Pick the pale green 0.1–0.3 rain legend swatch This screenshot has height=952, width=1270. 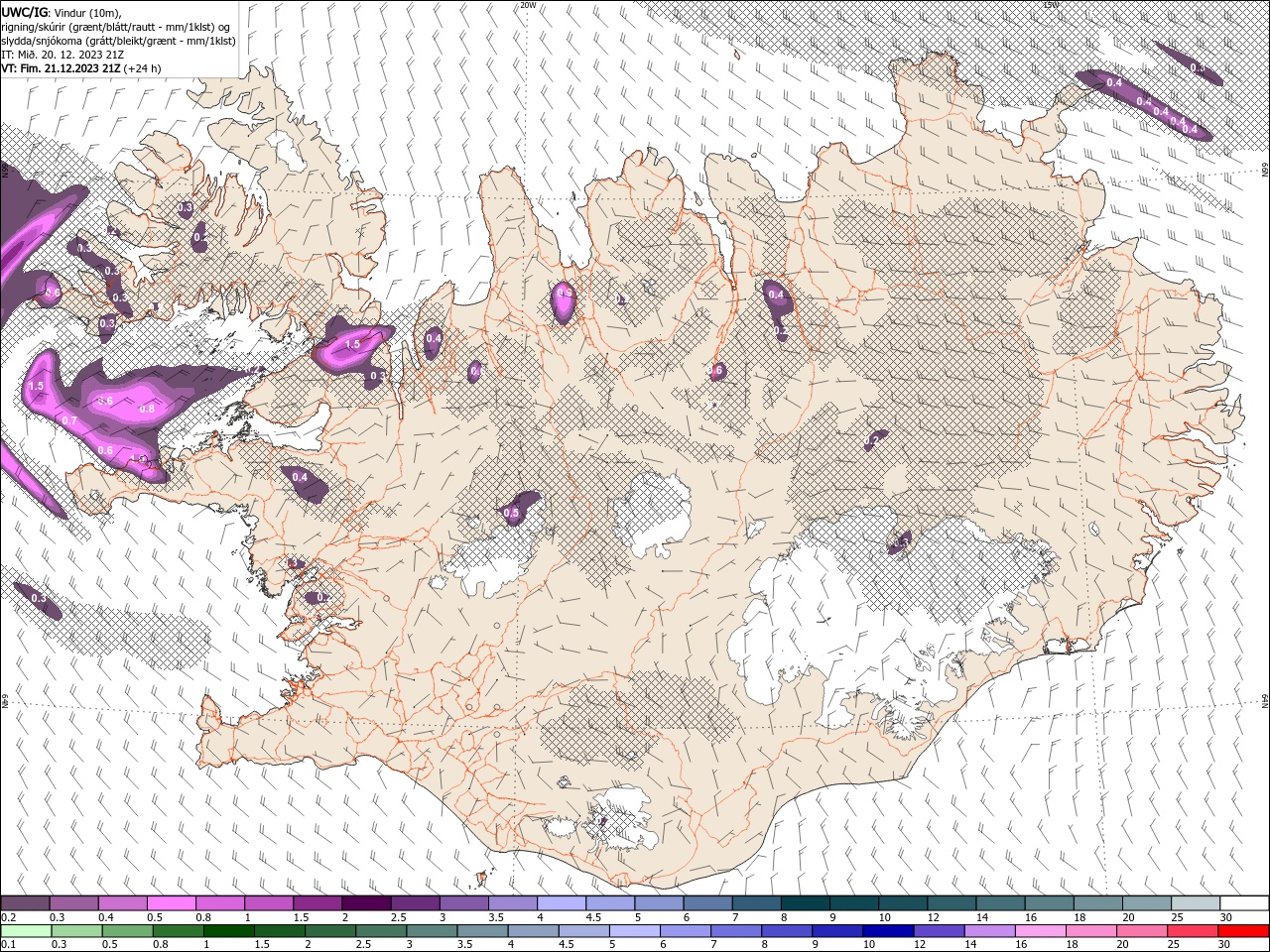click(x=25, y=931)
